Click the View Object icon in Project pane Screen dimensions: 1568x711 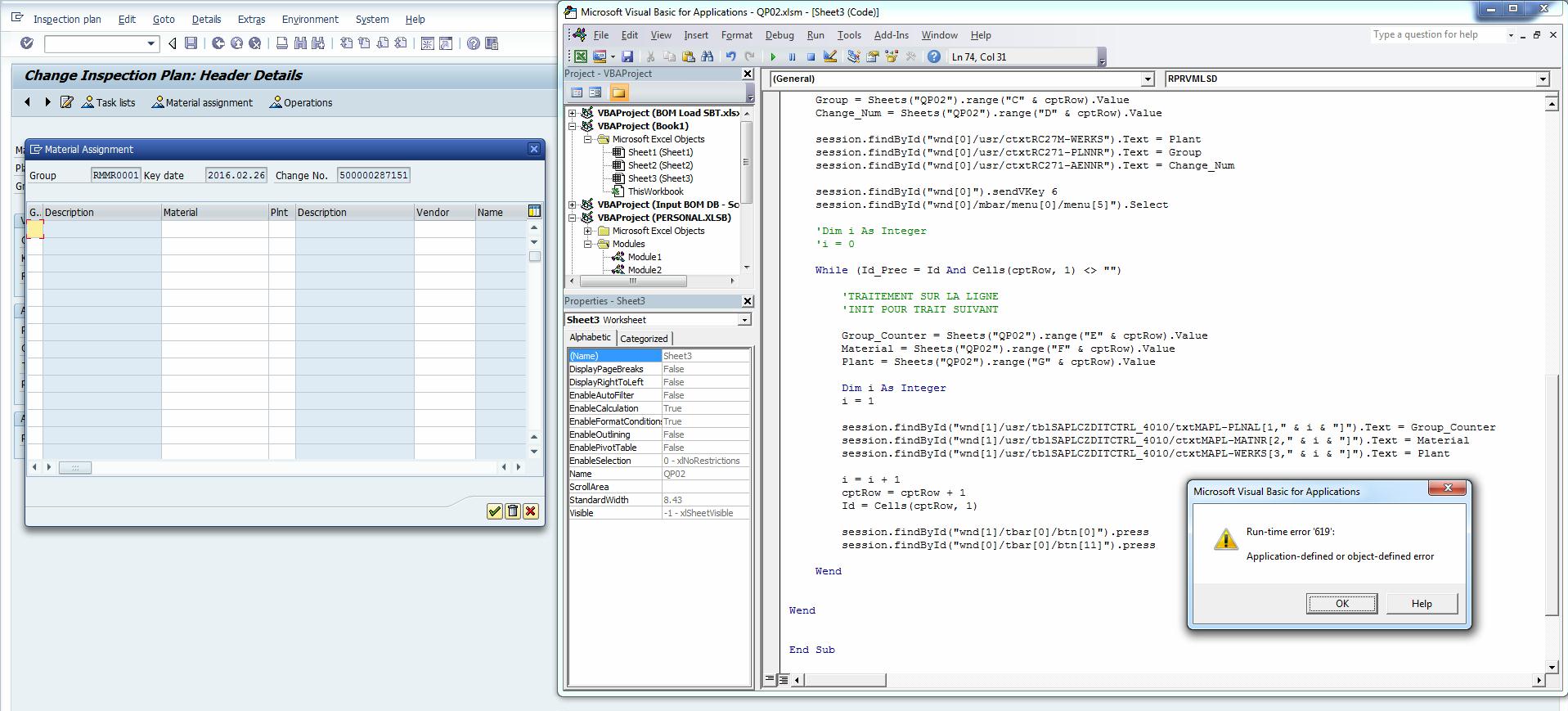[x=595, y=92]
